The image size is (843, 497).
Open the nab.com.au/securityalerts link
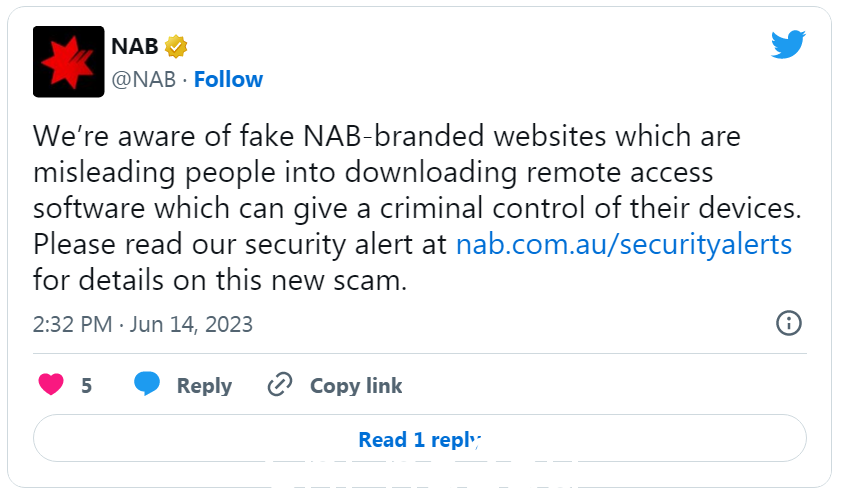coord(624,244)
